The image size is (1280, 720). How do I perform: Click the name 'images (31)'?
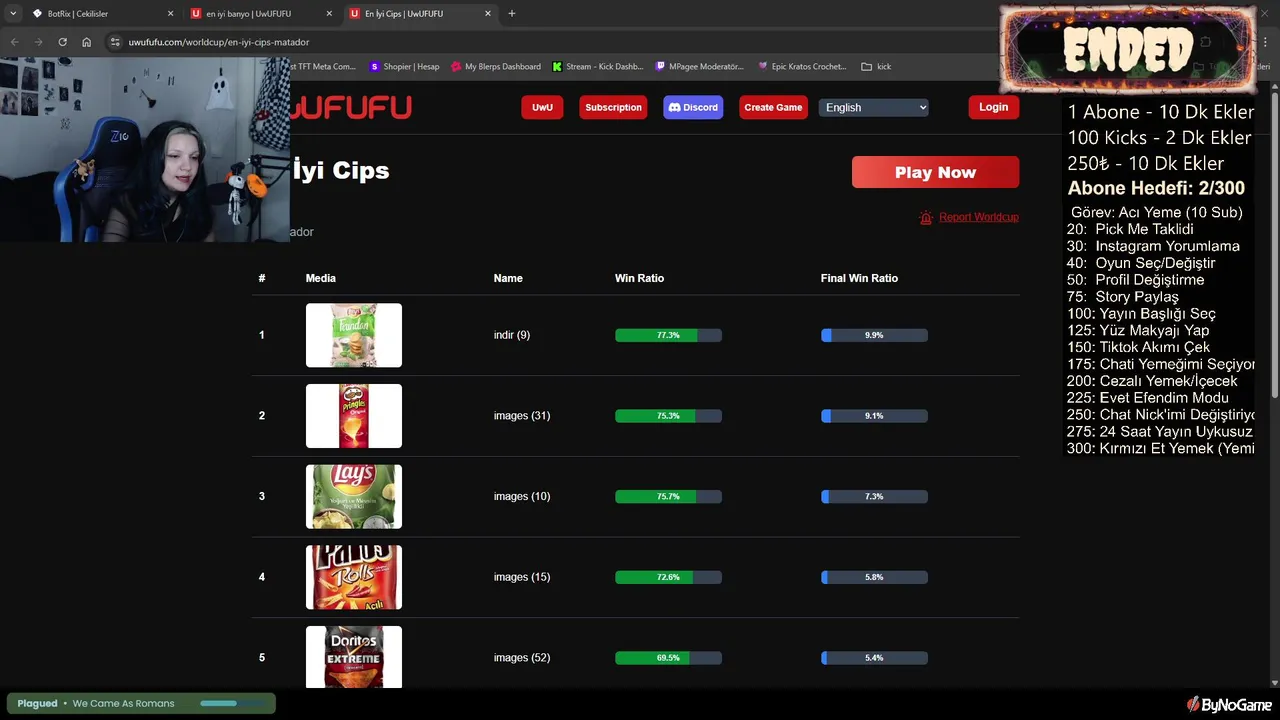pyautogui.click(x=522, y=416)
